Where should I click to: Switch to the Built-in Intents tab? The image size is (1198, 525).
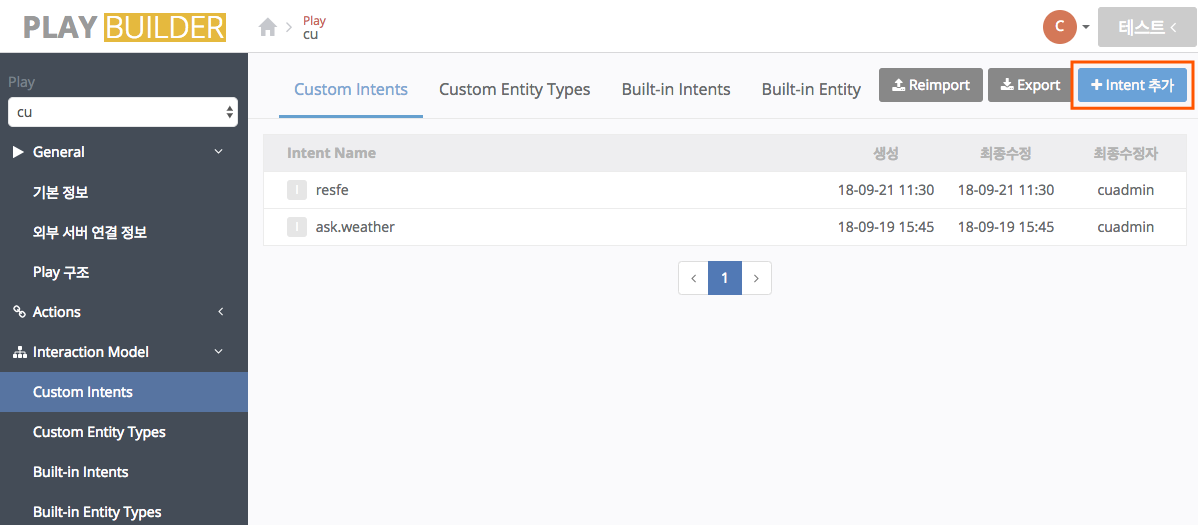[x=676, y=89]
